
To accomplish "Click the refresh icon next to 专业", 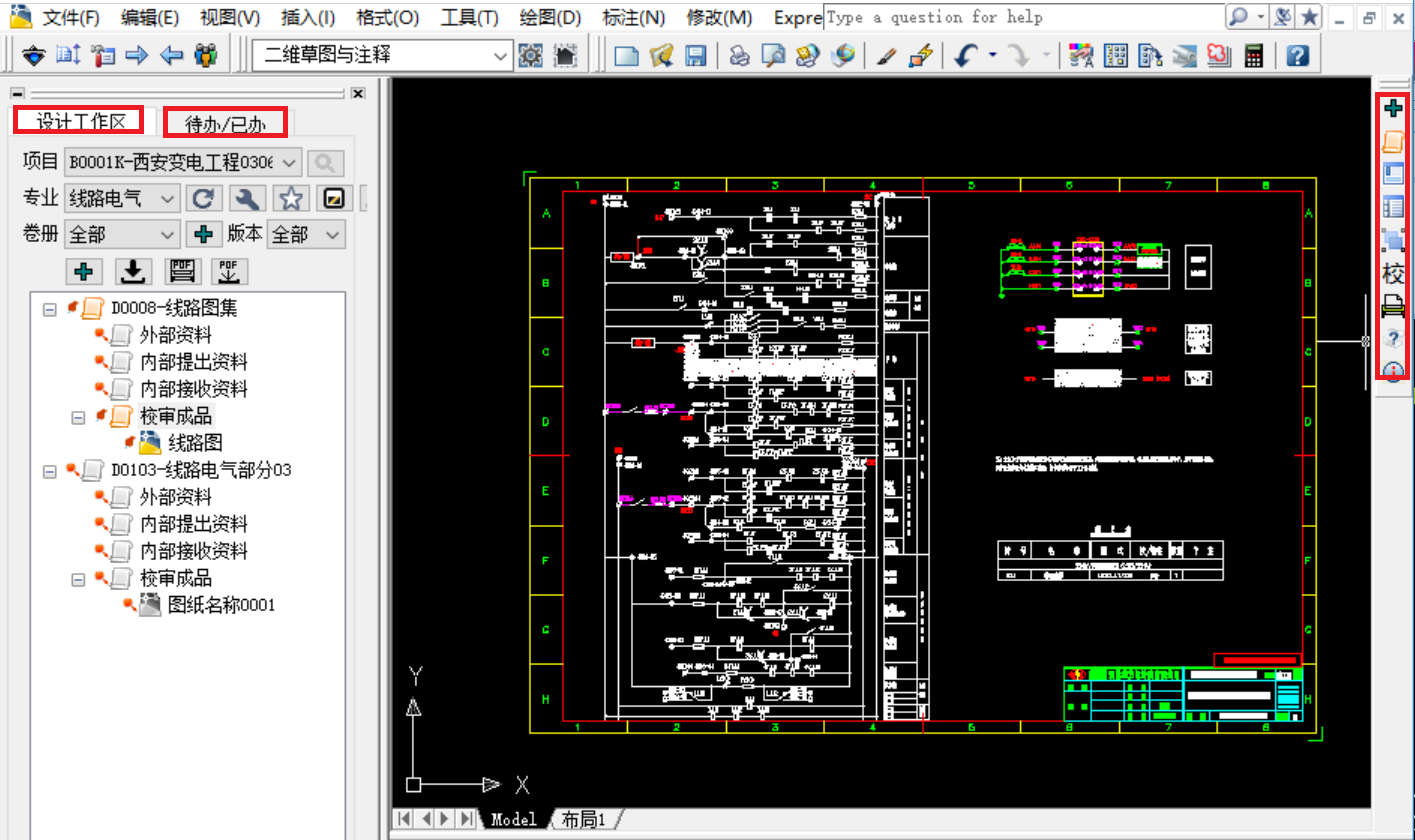I will tap(203, 198).
